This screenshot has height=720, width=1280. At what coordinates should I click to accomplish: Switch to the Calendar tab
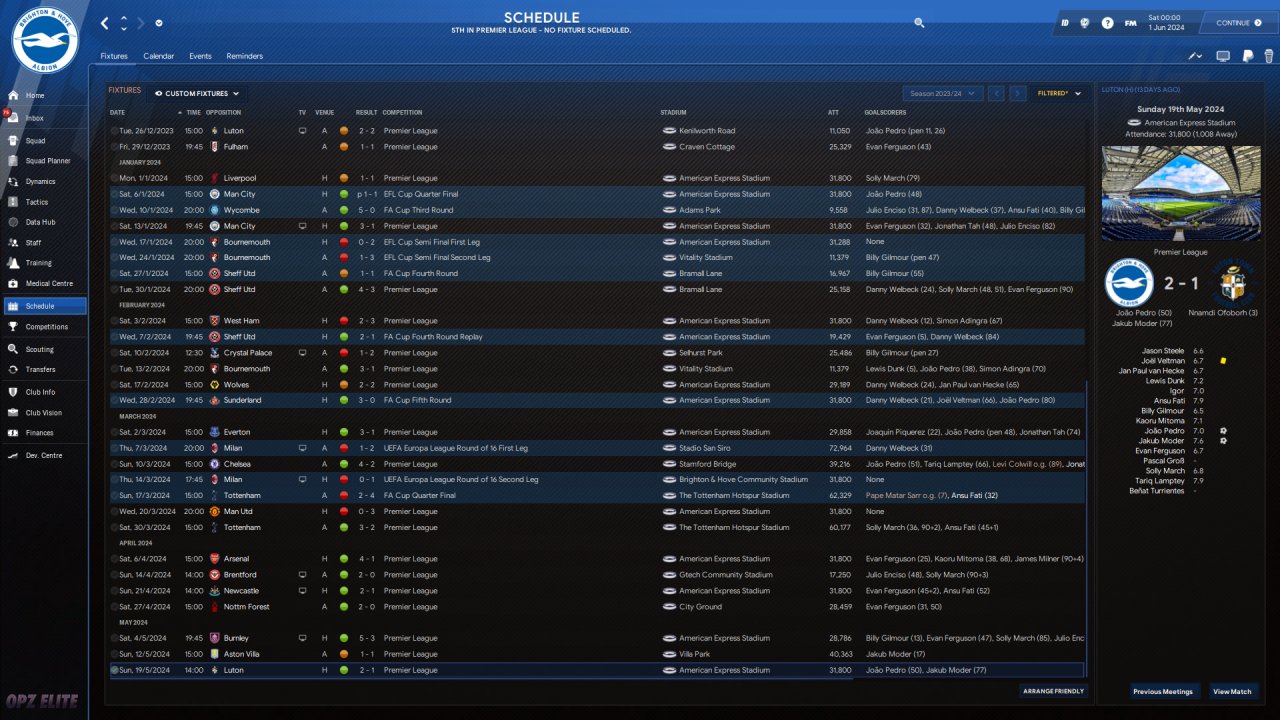tap(158, 56)
